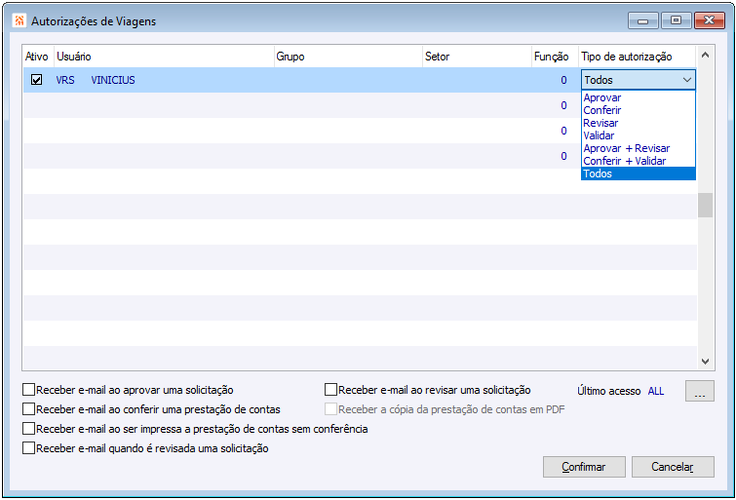Click the scroll down arrow of the grid
This screenshot has height=500, width=736.
point(705,361)
